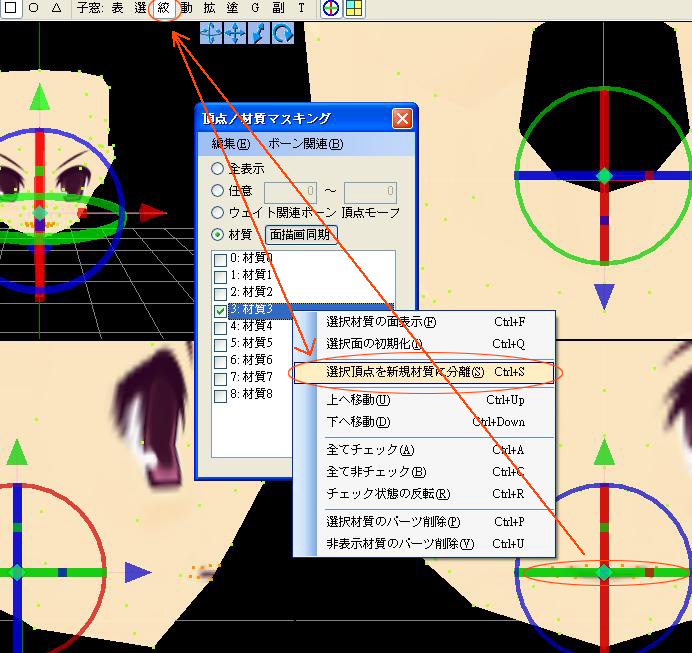This screenshot has height=653, width=692.
Task: Click the blue curved-arrow rotate view icon
Action: [x=282, y=33]
